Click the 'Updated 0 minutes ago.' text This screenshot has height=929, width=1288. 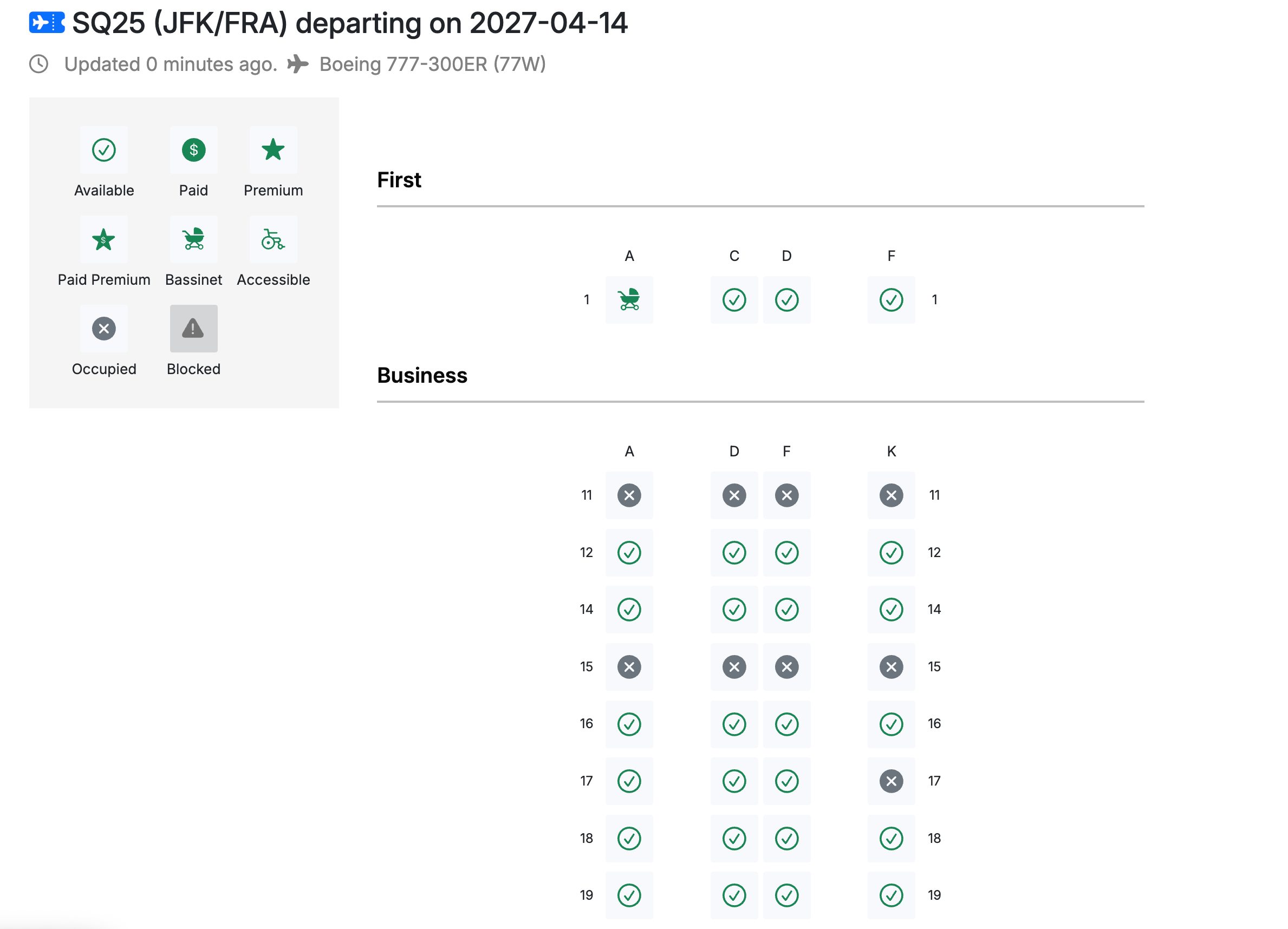[x=171, y=65]
